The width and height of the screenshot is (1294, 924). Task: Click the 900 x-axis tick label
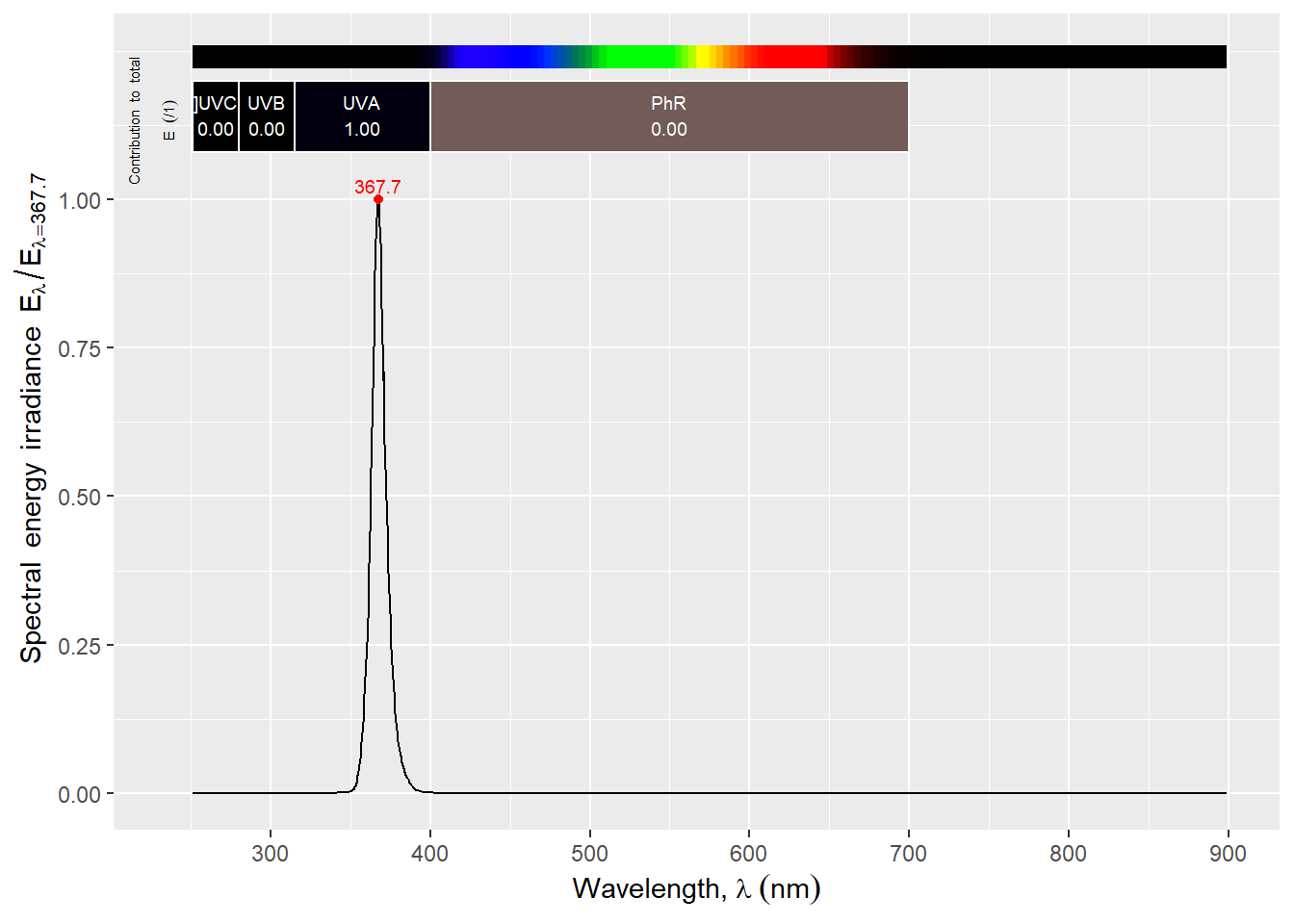click(x=1228, y=854)
